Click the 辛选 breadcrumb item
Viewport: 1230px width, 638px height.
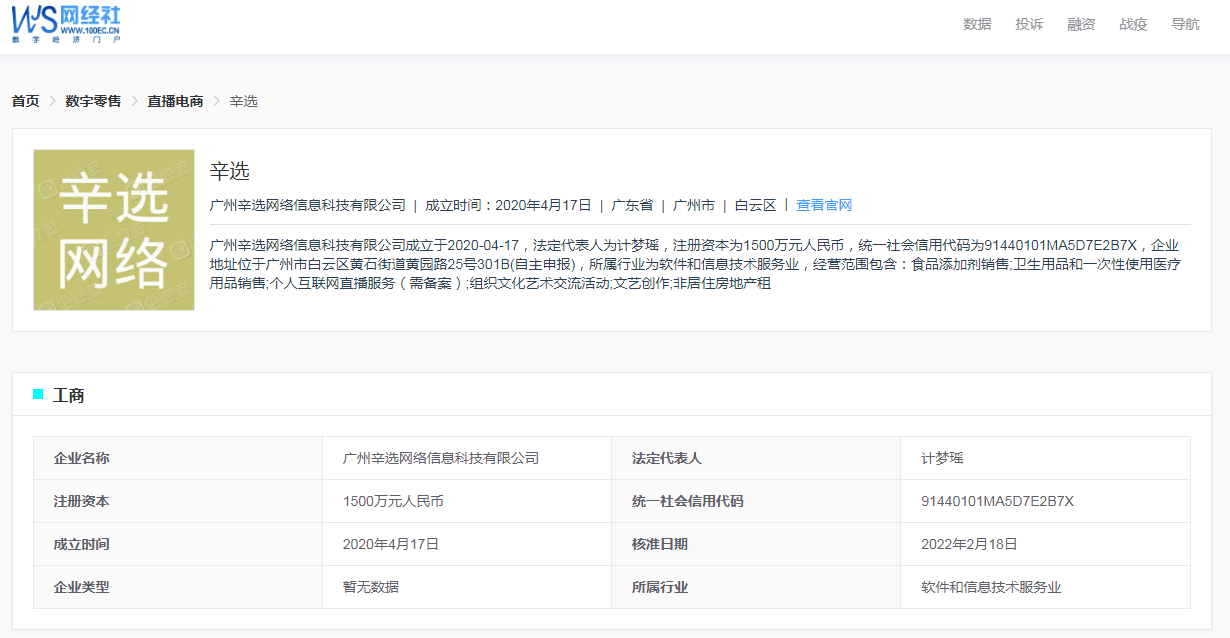pyautogui.click(x=243, y=101)
